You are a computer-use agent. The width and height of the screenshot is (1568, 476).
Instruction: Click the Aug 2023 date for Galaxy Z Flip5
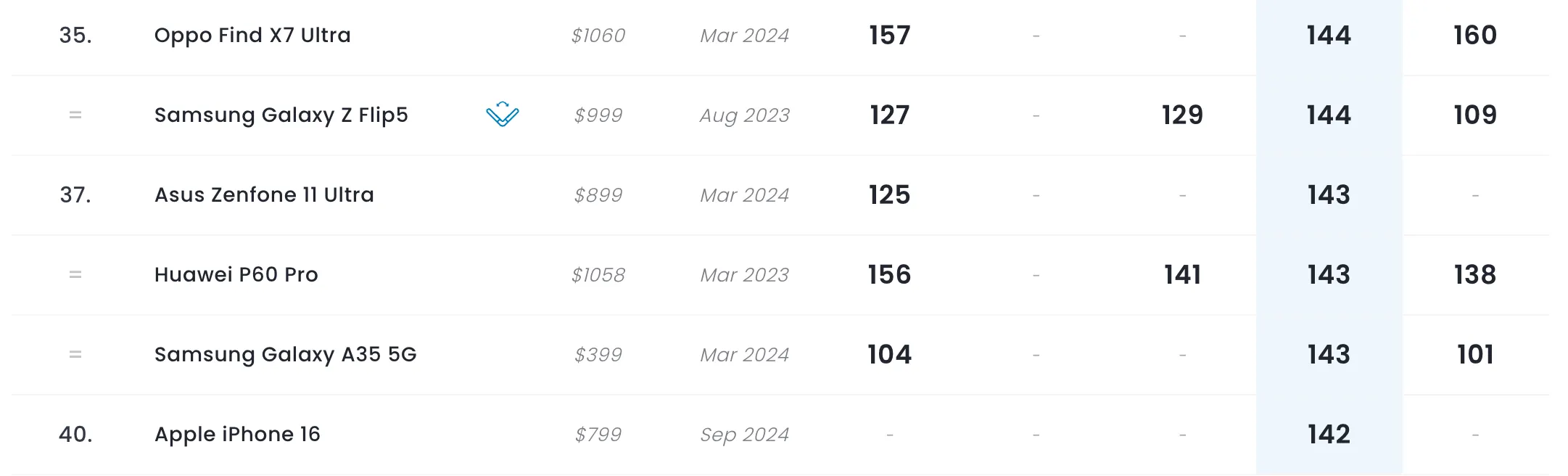pyautogui.click(x=744, y=115)
